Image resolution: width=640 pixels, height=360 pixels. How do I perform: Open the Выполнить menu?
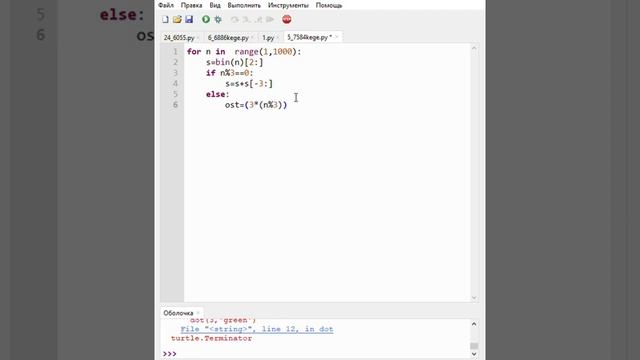coord(244,5)
